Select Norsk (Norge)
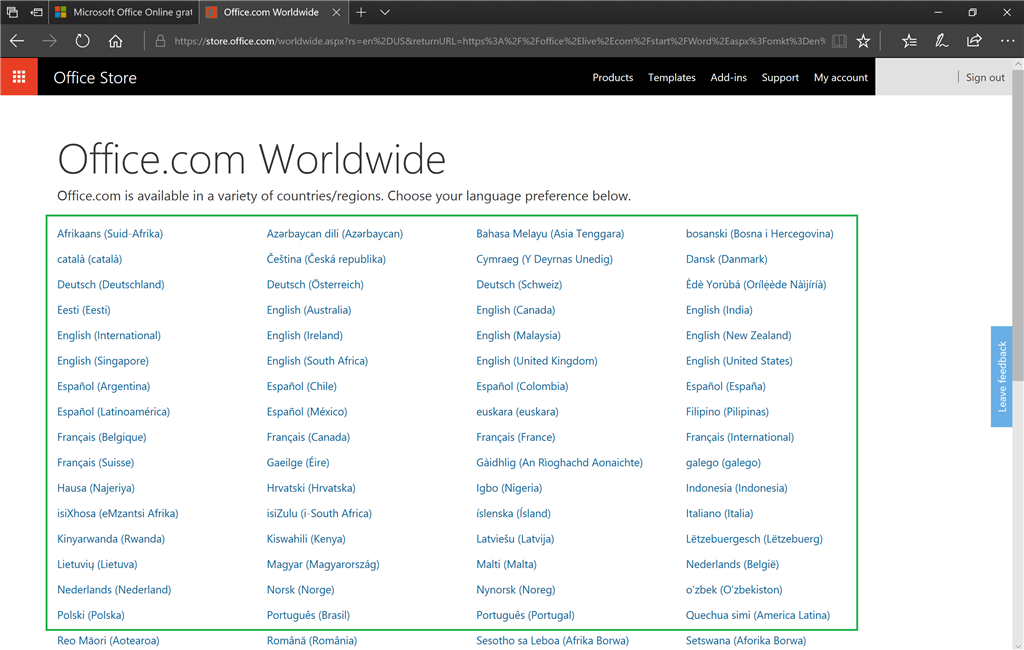Viewport: 1024px width, 650px height. click(300, 590)
